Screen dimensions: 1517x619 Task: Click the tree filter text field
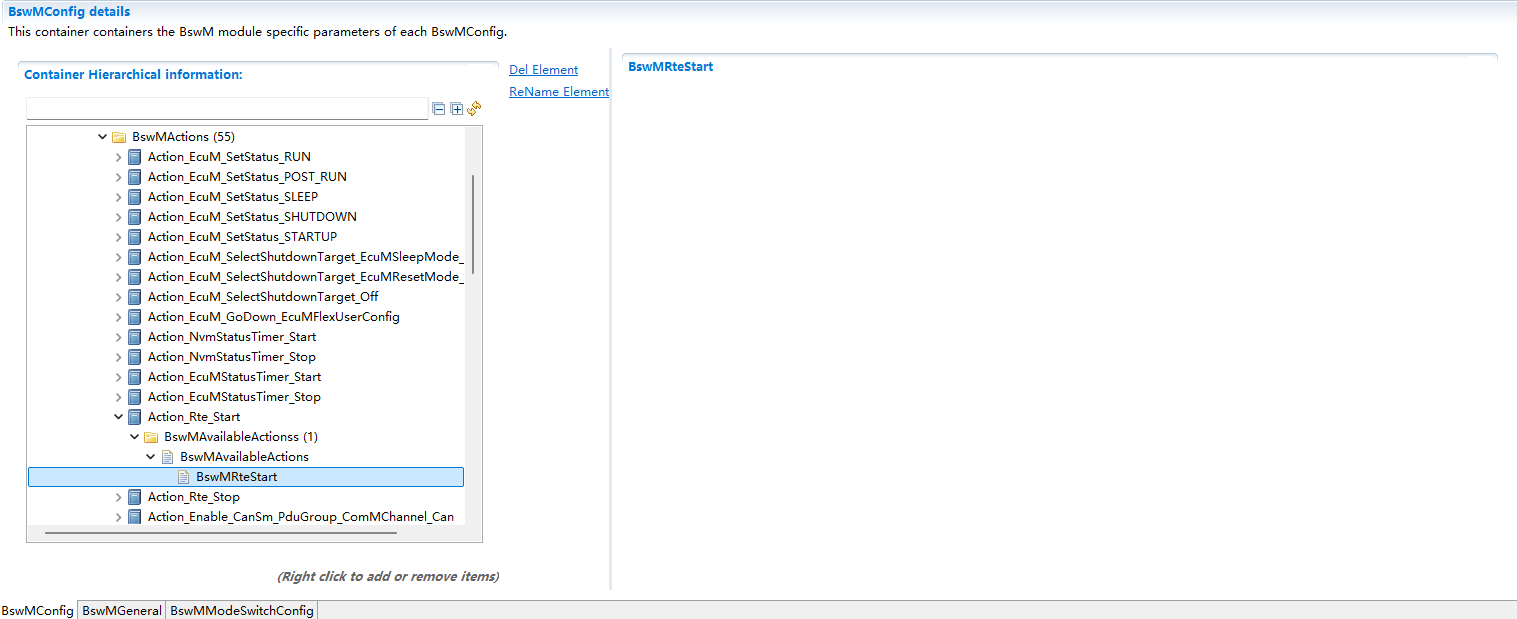227,109
